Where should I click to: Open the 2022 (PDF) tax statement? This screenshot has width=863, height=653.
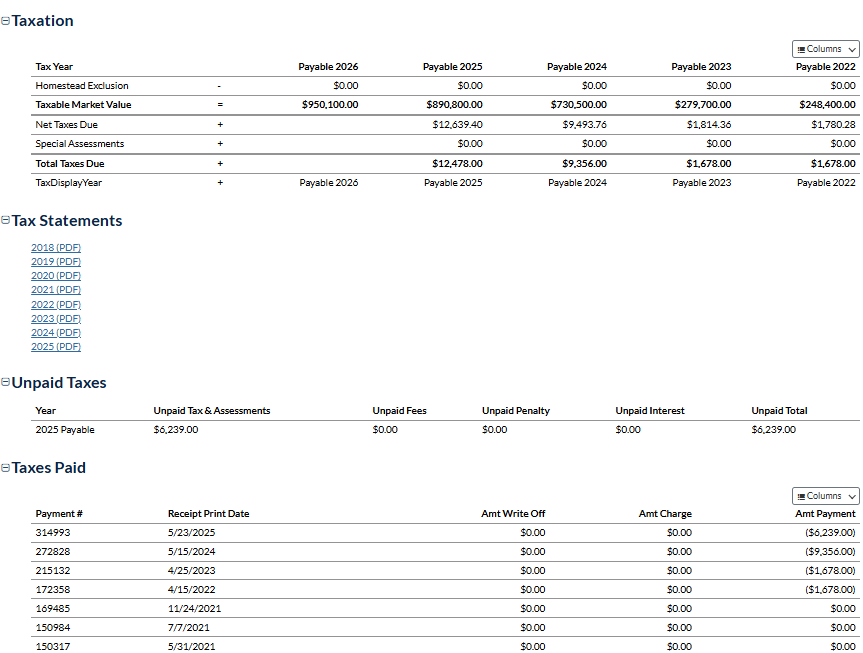(56, 304)
